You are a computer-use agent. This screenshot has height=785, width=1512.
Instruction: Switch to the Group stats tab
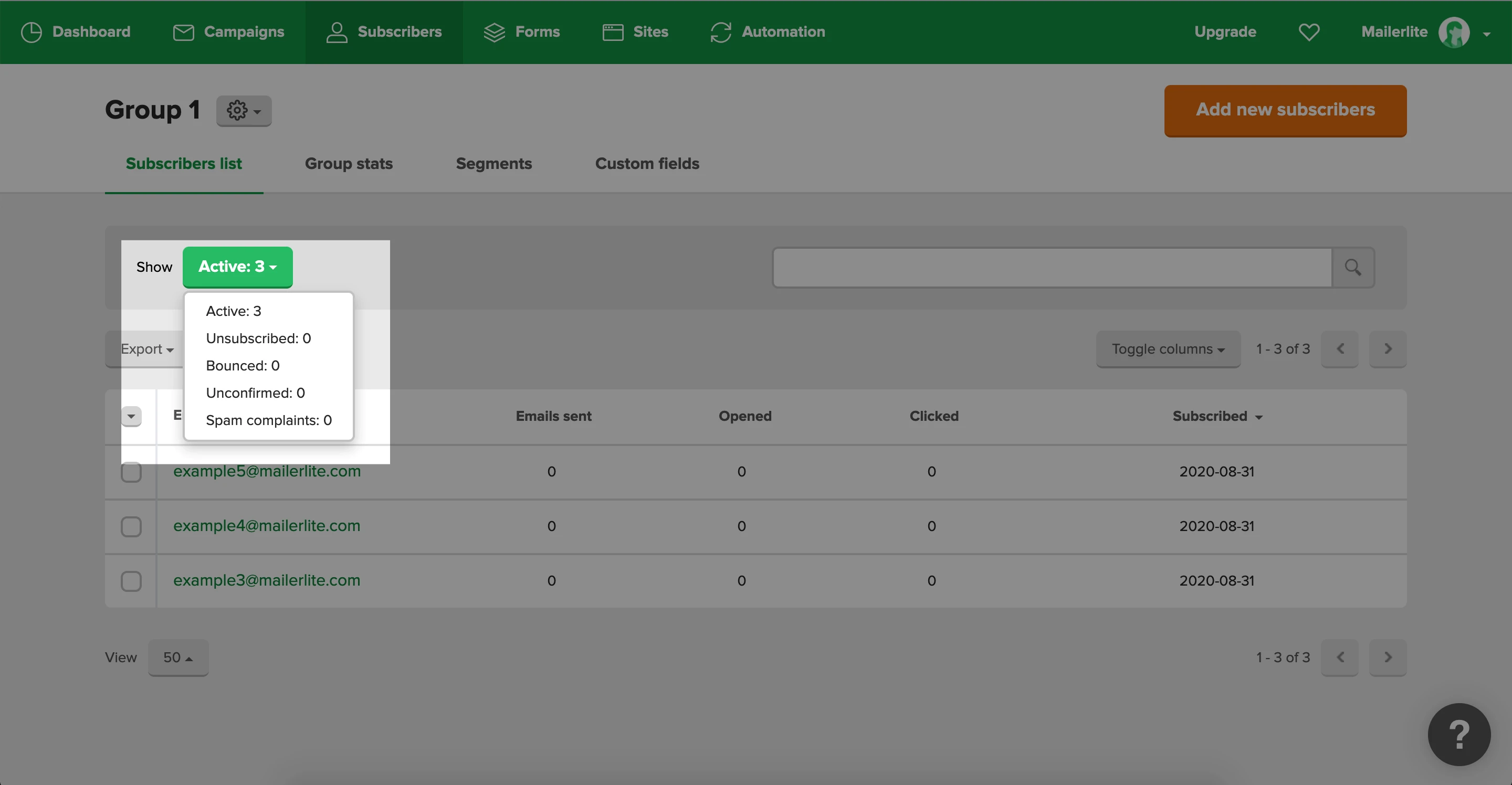coord(349,164)
